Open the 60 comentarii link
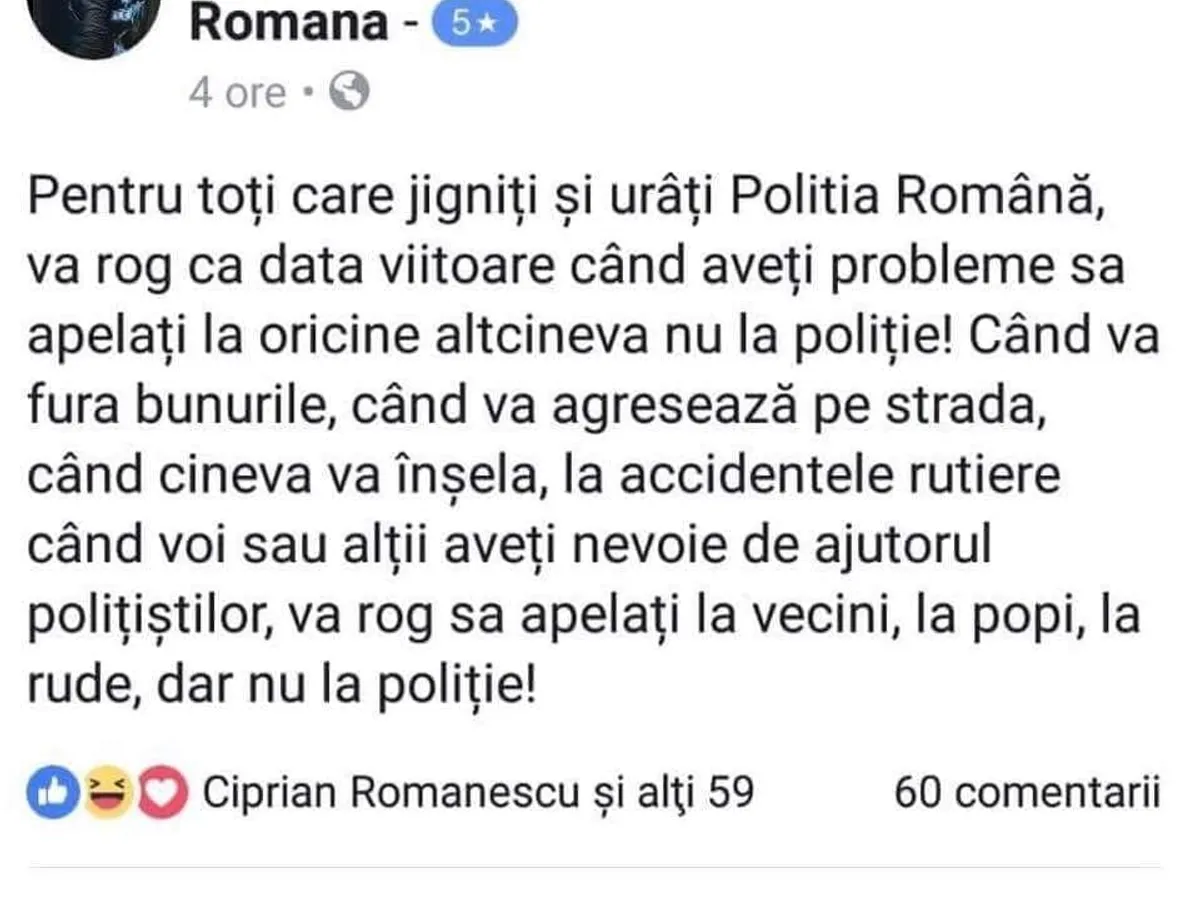This screenshot has width=1200, height=900. point(1027,793)
